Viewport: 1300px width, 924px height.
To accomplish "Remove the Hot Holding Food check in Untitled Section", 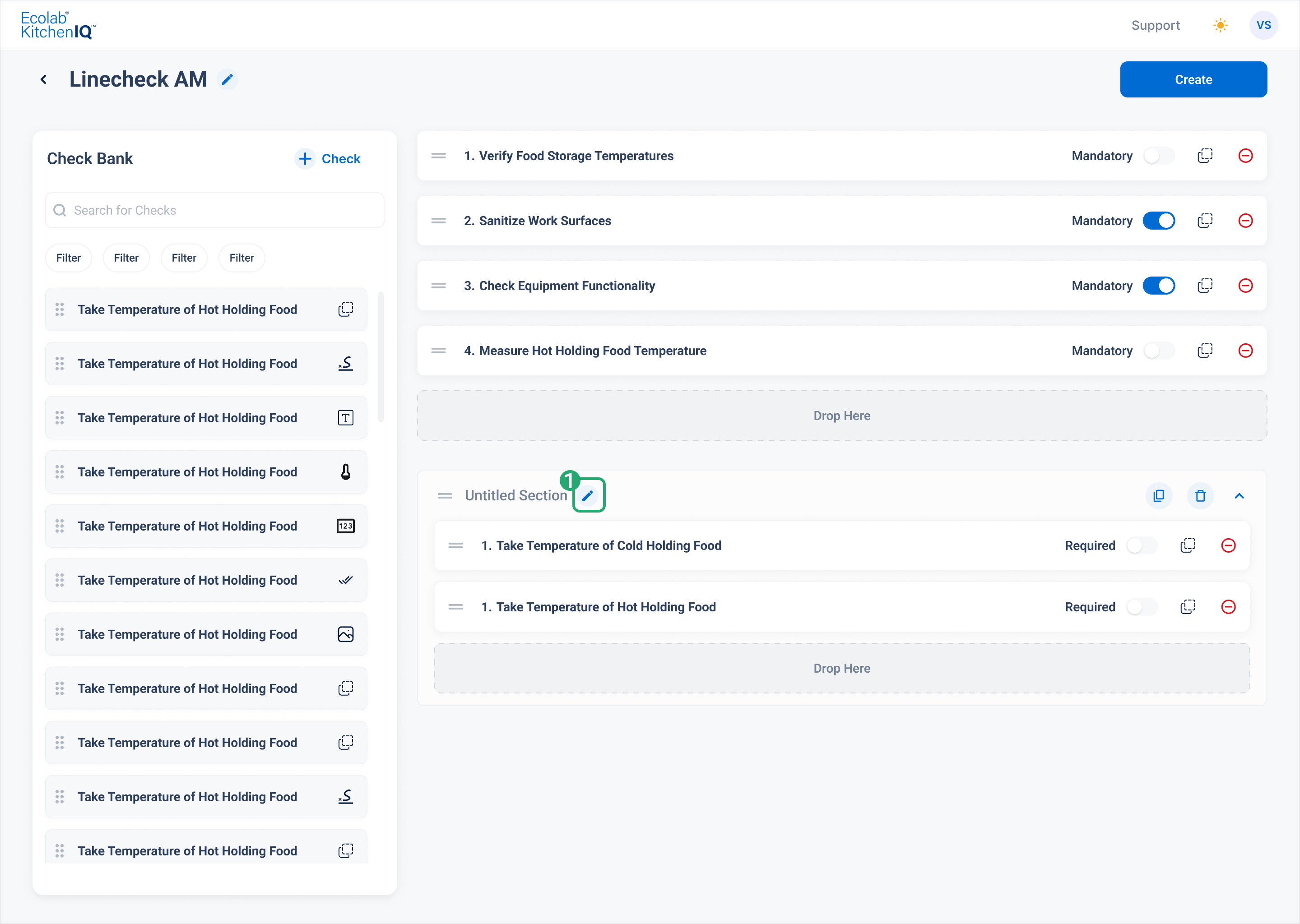I will (1228, 607).
